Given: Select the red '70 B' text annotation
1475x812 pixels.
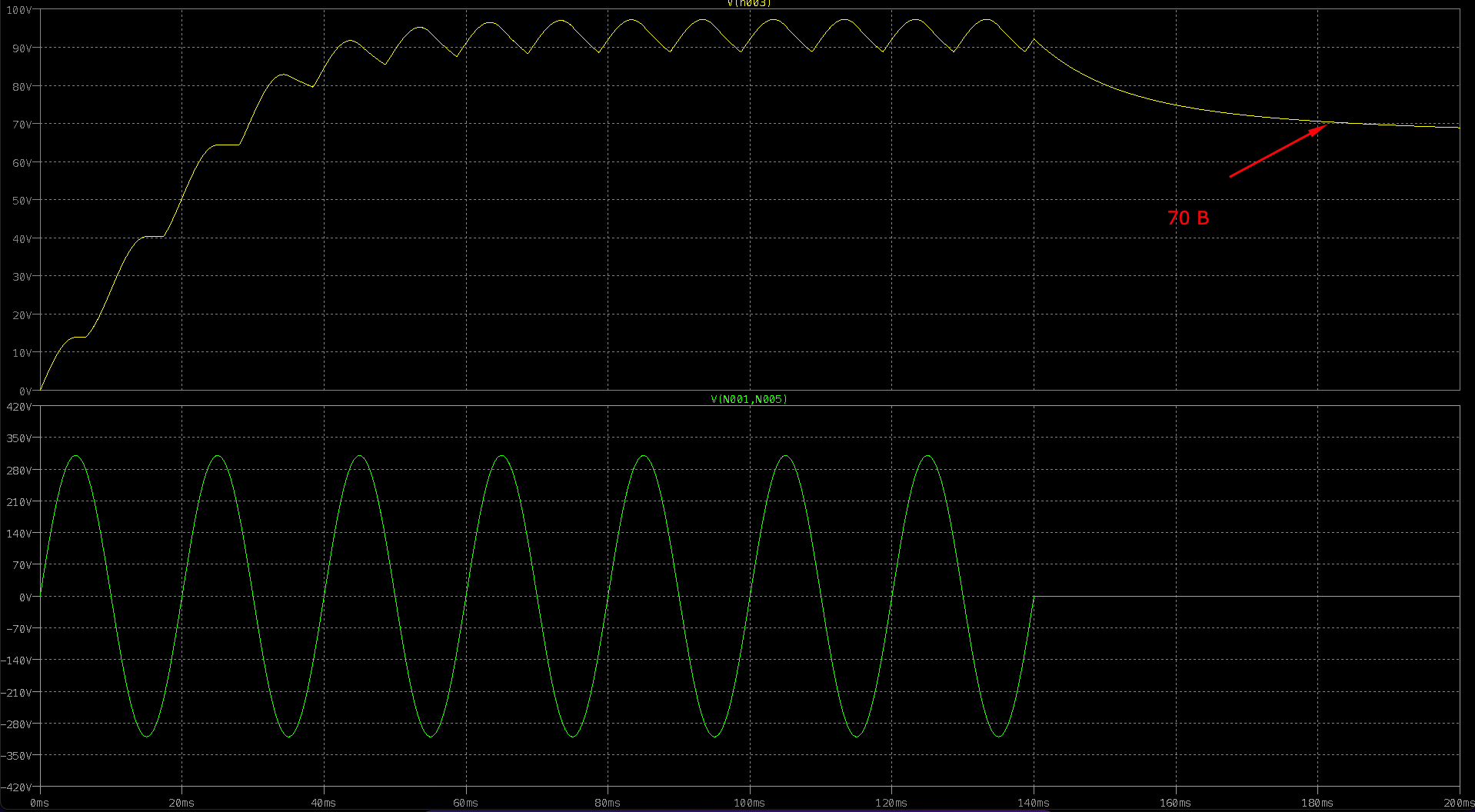Looking at the screenshot, I should click(x=1187, y=218).
